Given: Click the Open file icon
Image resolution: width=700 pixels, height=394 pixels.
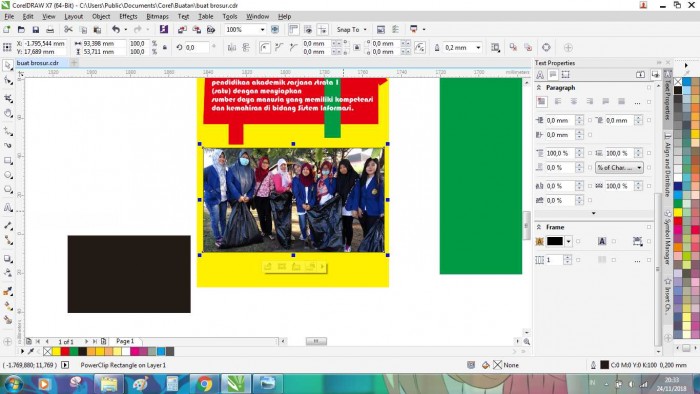Looking at the screenshot, I should click(x=21, y=29).
